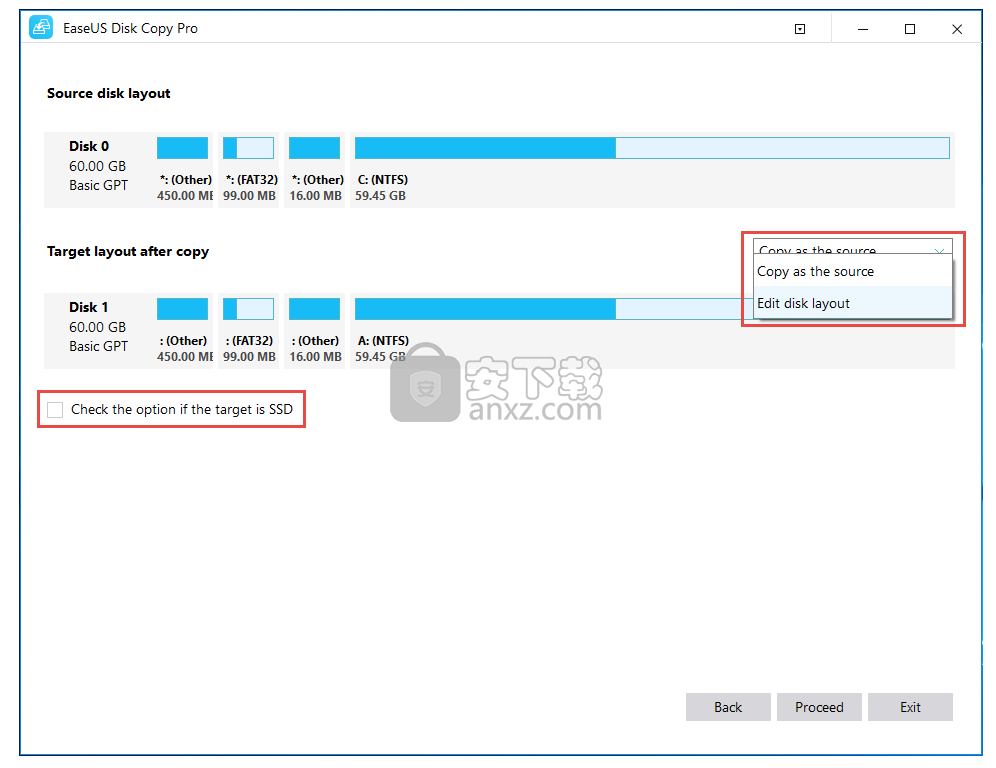This screenshot has width=996, height=768.
Task: Select Disk 0 450.00 MB Other partition bar
Action: 182,148
